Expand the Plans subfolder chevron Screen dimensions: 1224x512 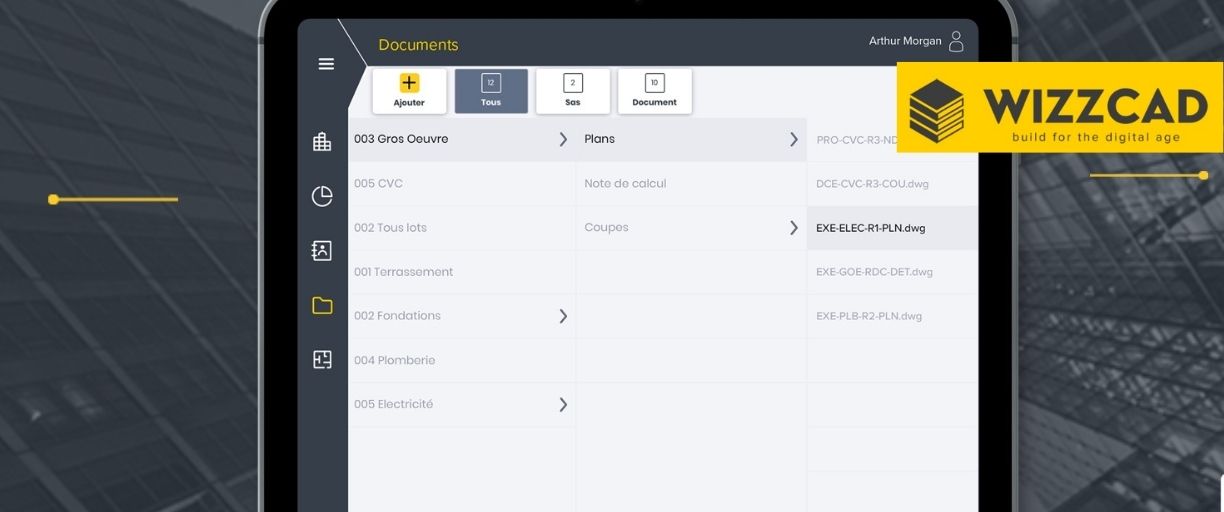[794, 139]
